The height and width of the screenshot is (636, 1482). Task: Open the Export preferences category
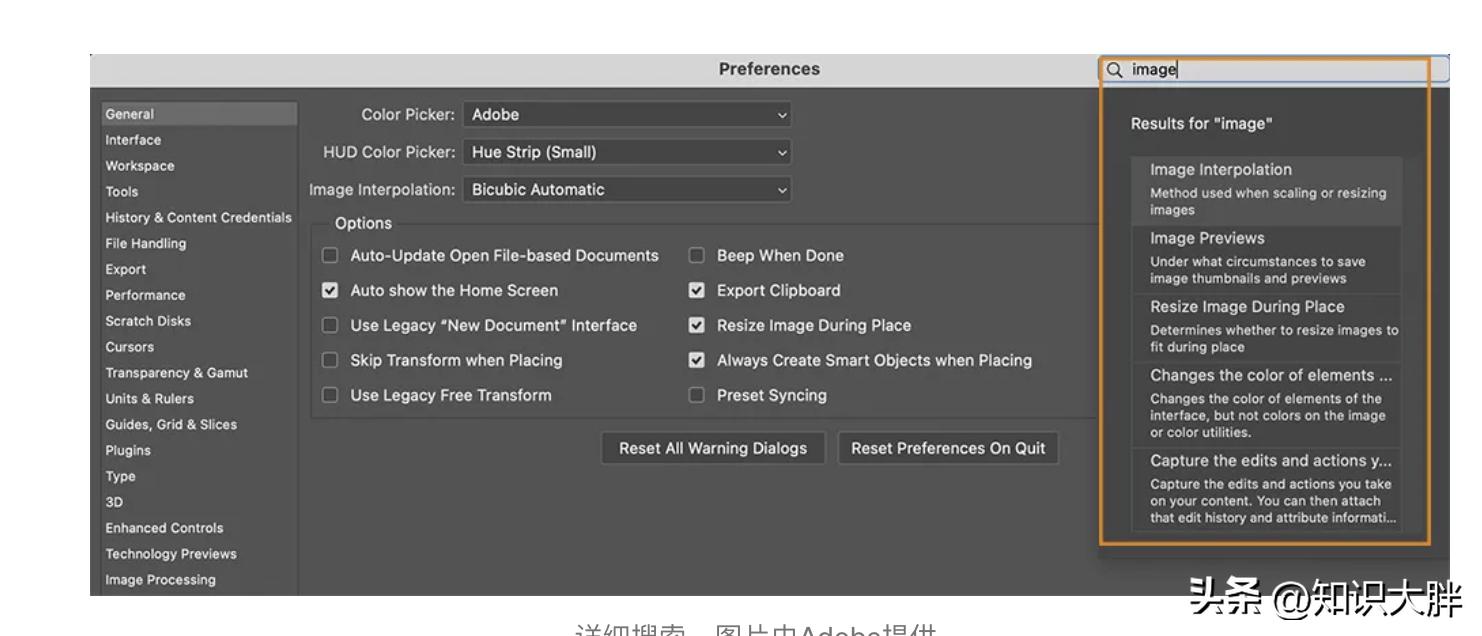[126, 270]
